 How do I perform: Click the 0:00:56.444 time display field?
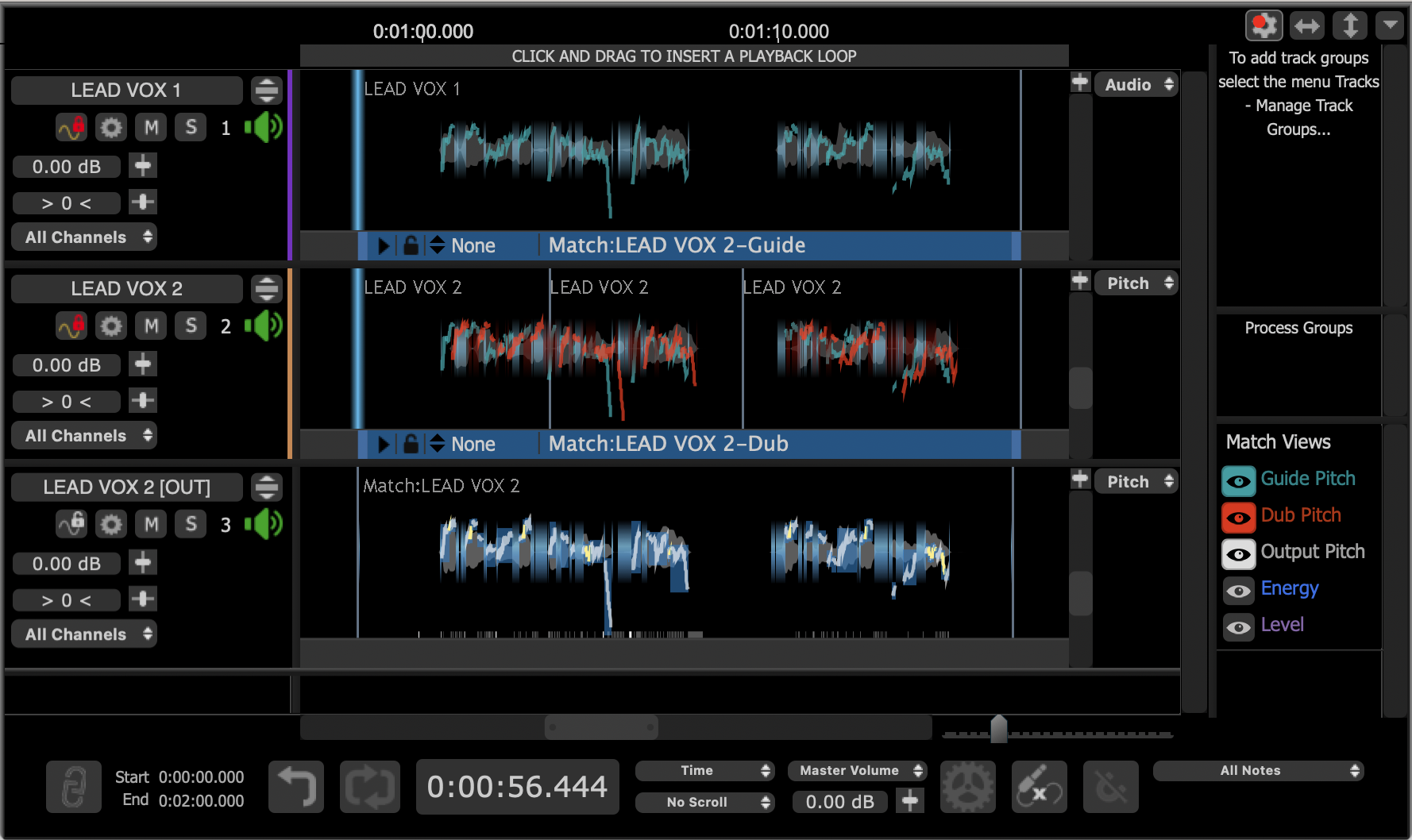point(517,787)
